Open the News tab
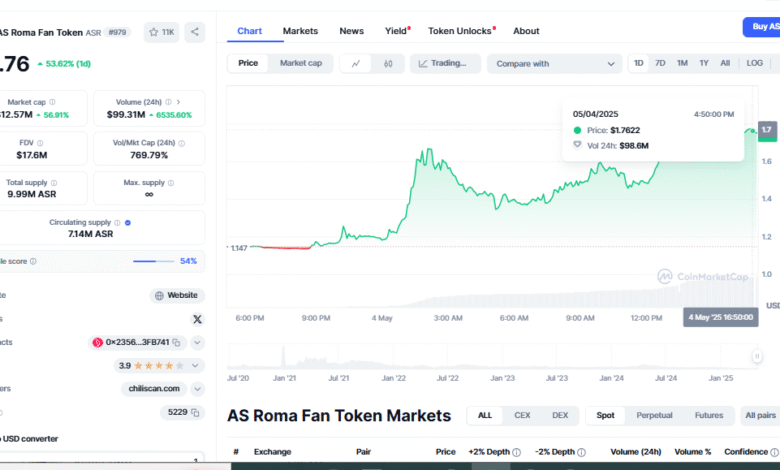 pos(352,31)
